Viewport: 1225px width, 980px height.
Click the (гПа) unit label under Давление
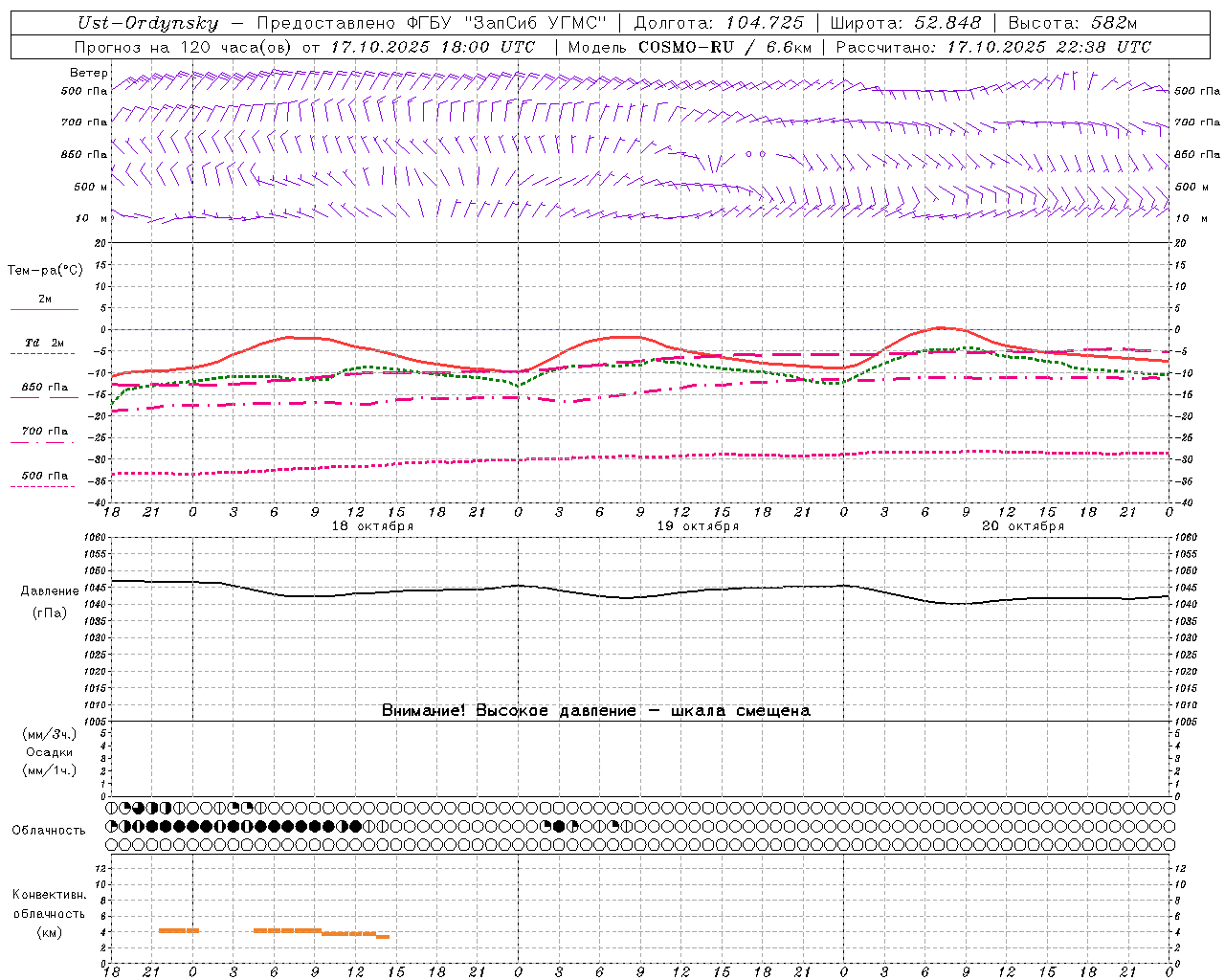(50, 613)
